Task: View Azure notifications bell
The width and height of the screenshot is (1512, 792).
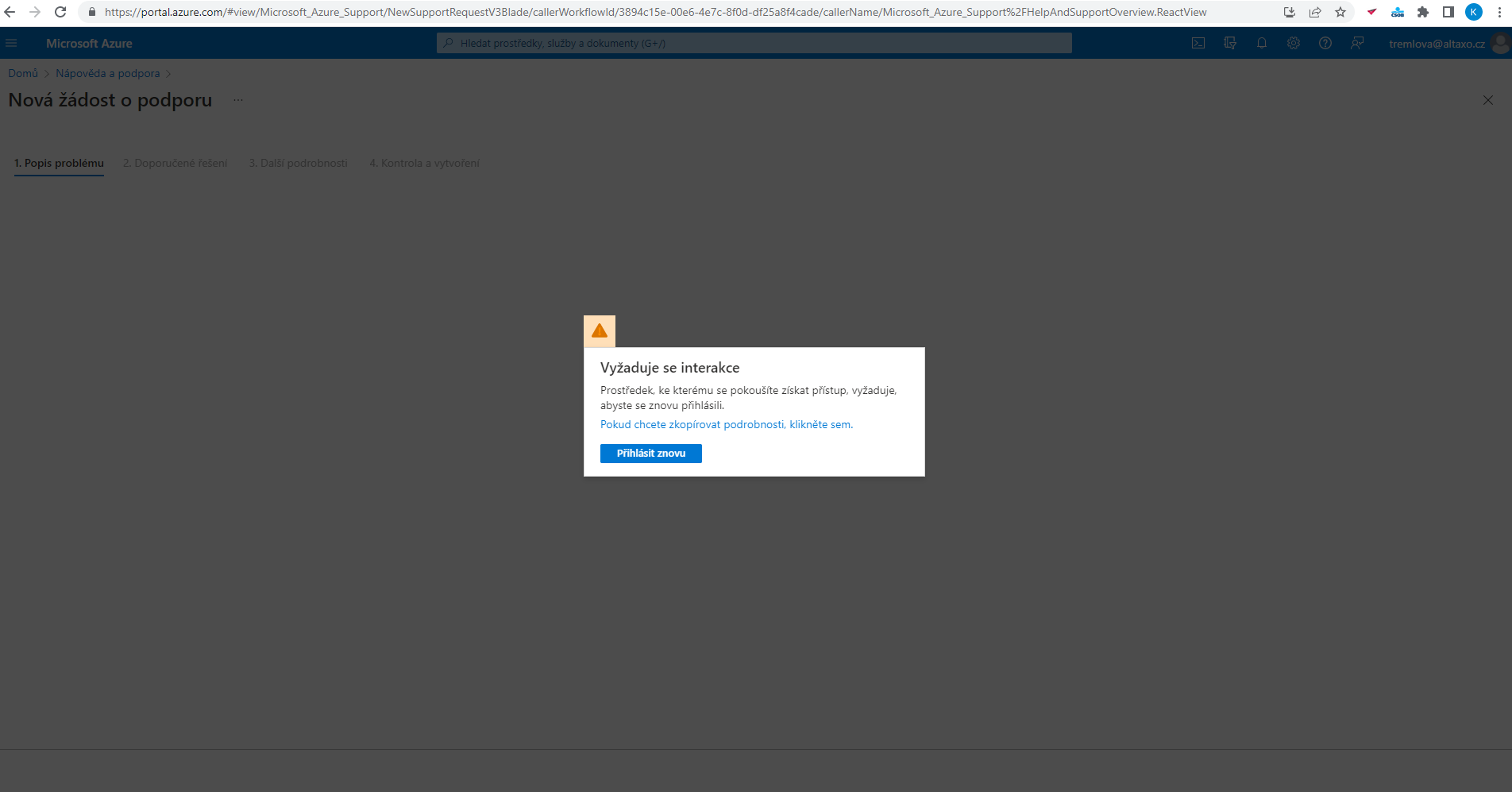Action: coord(1262,44)
